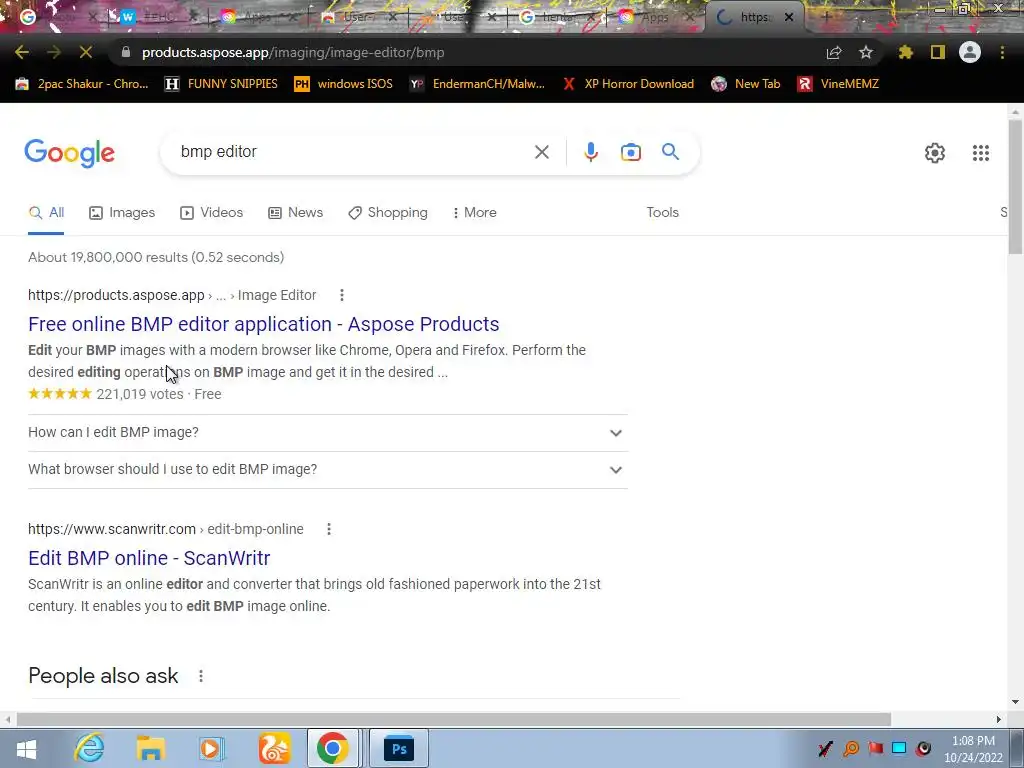Open the 'FUNNY SNIPPIES' bookmark
Viewport: 1024px width, 768px height.
(221, 84)
